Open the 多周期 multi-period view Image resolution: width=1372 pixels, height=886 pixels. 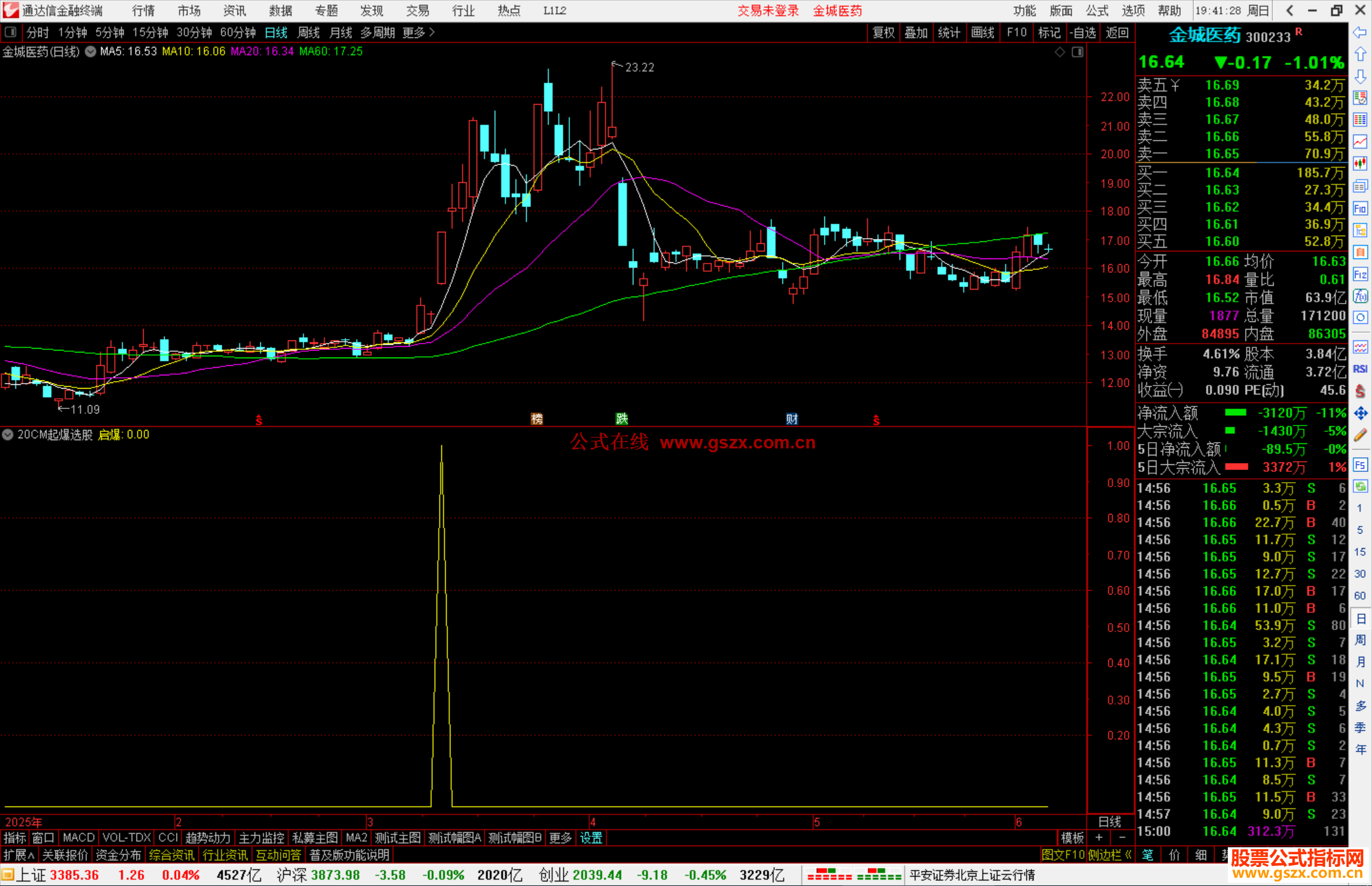[377, 32]
